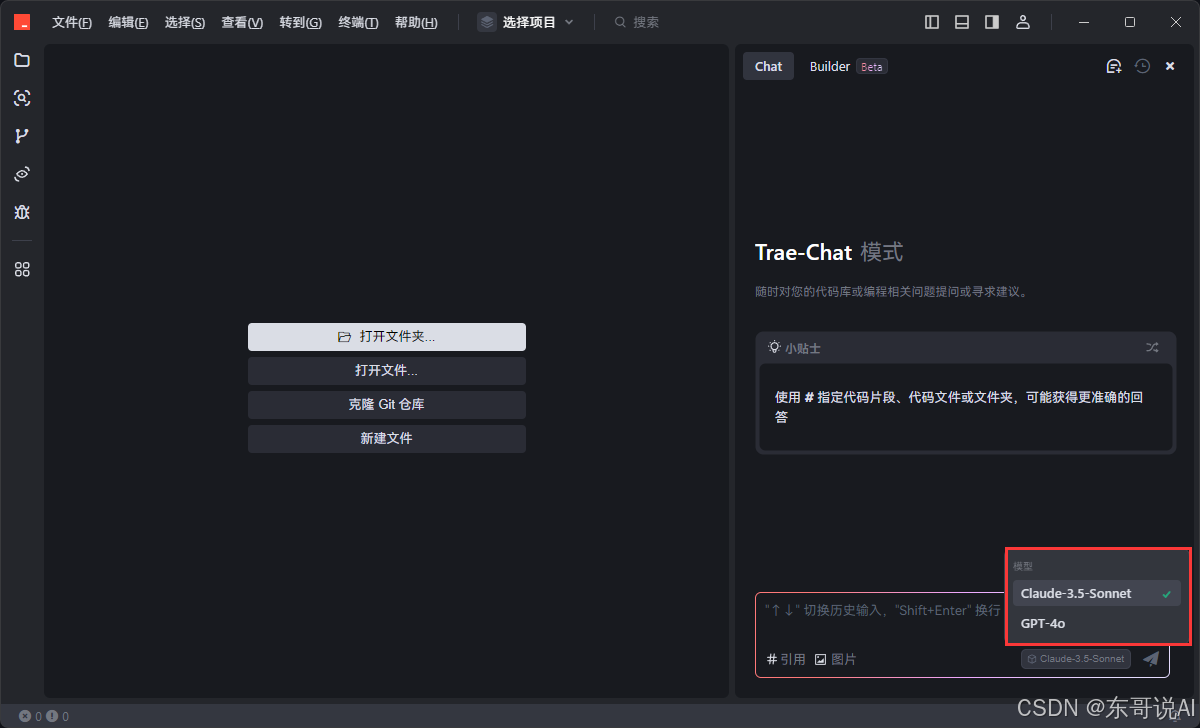Open the 文件(F) menu

tap(72, 22)
